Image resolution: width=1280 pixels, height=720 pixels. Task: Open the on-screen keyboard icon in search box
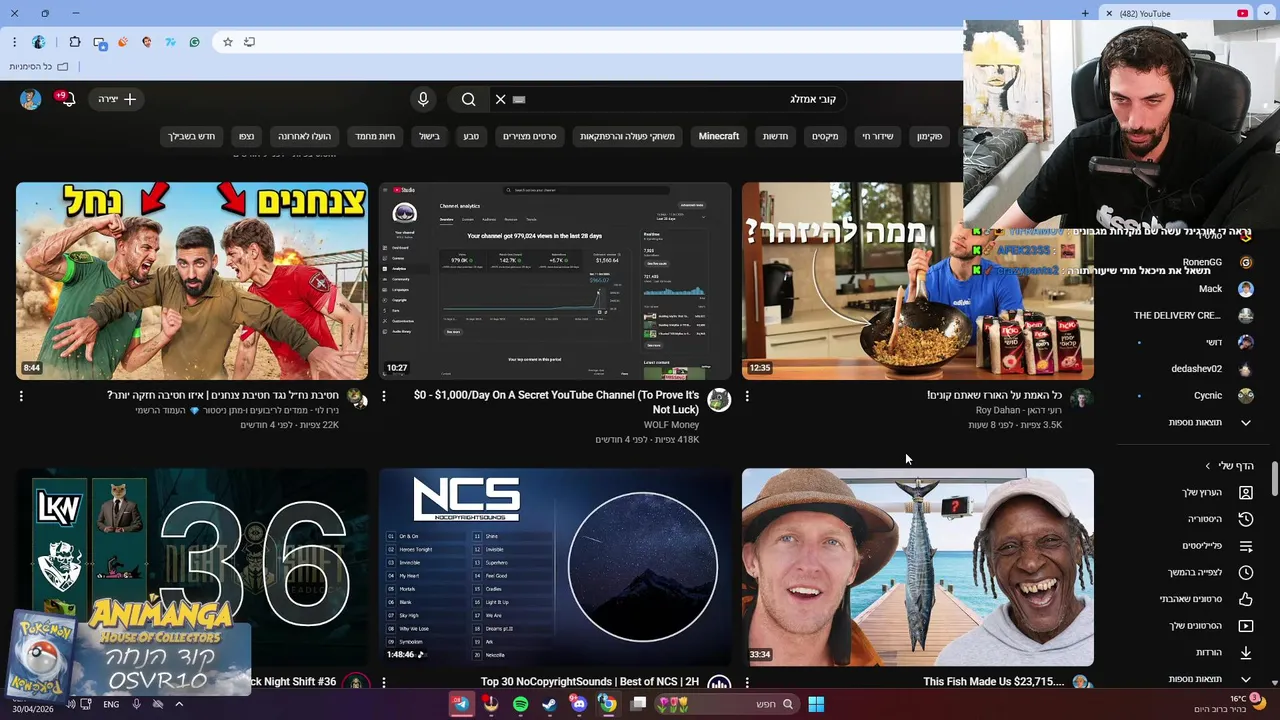pos(519,99)
